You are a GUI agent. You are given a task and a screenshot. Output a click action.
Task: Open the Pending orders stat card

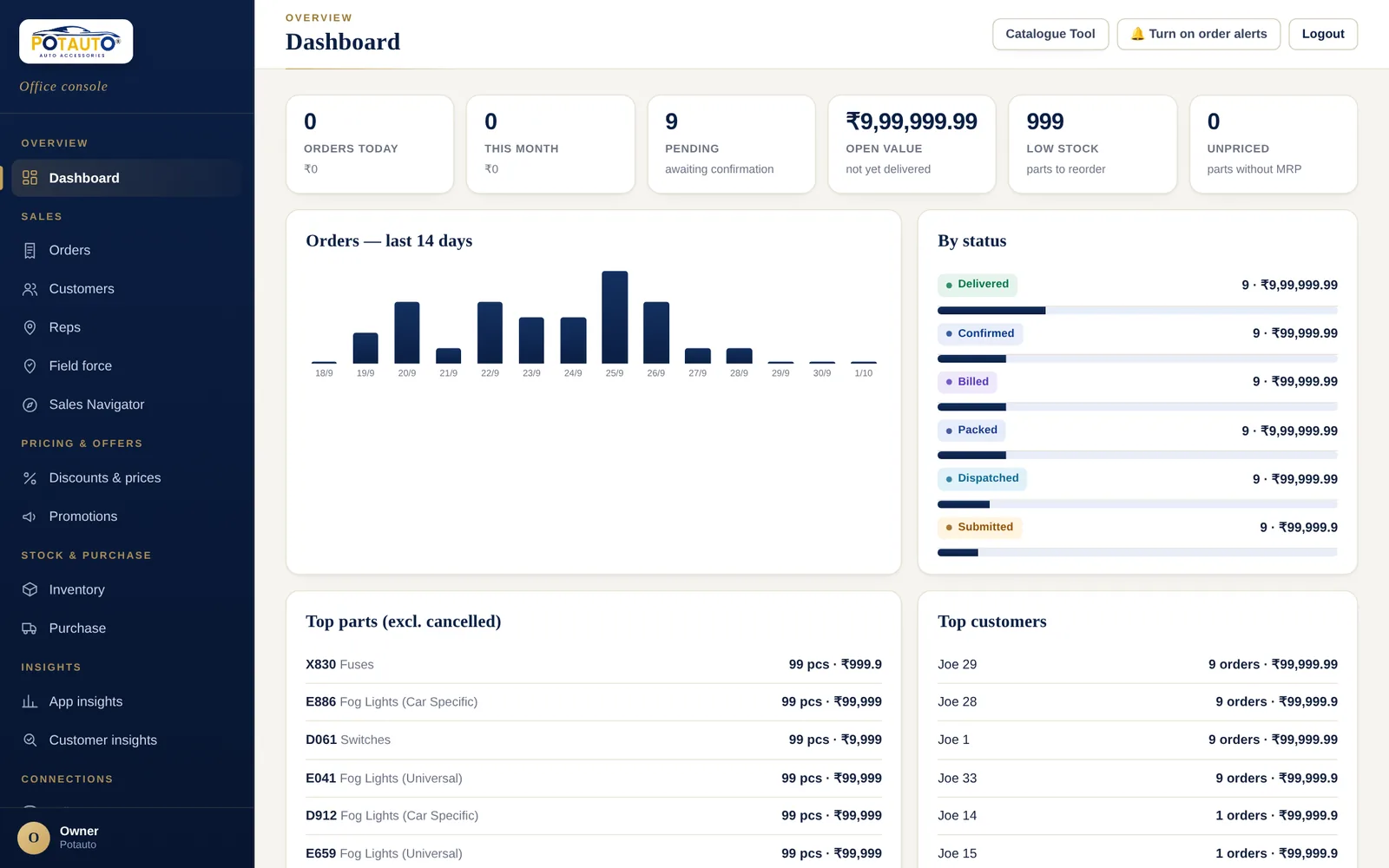tap(731, 144)
